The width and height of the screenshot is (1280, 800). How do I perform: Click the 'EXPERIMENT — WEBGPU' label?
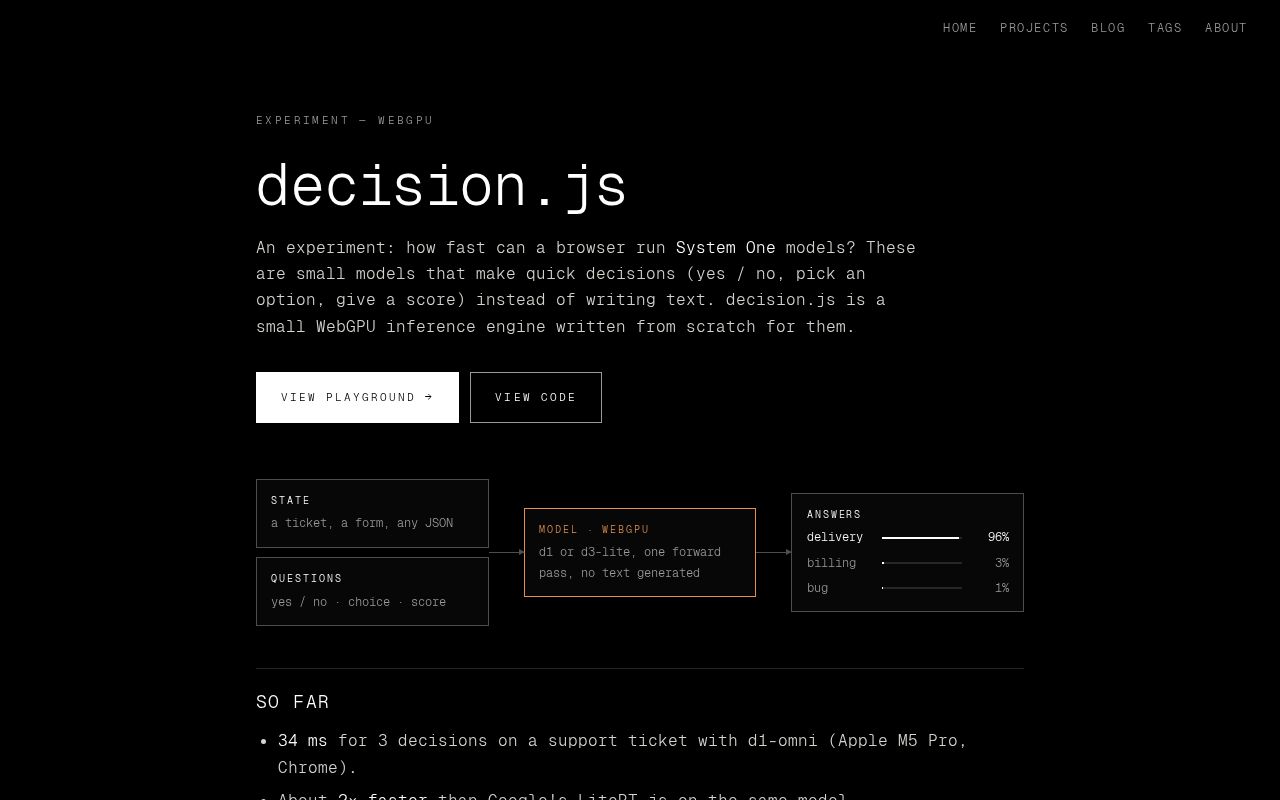tap(345, 120)
